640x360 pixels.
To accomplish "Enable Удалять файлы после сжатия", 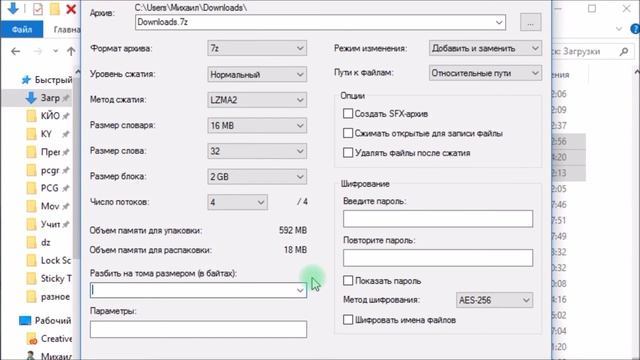I will (348, 153).
